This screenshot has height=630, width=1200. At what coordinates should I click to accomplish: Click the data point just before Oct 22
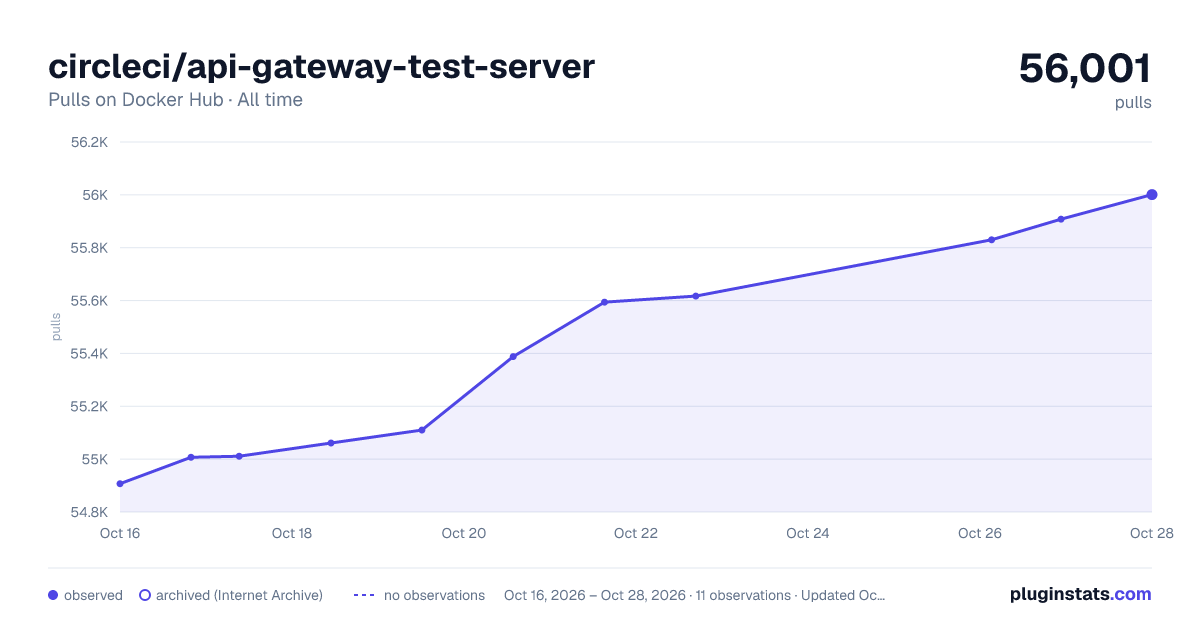(604, 302)
